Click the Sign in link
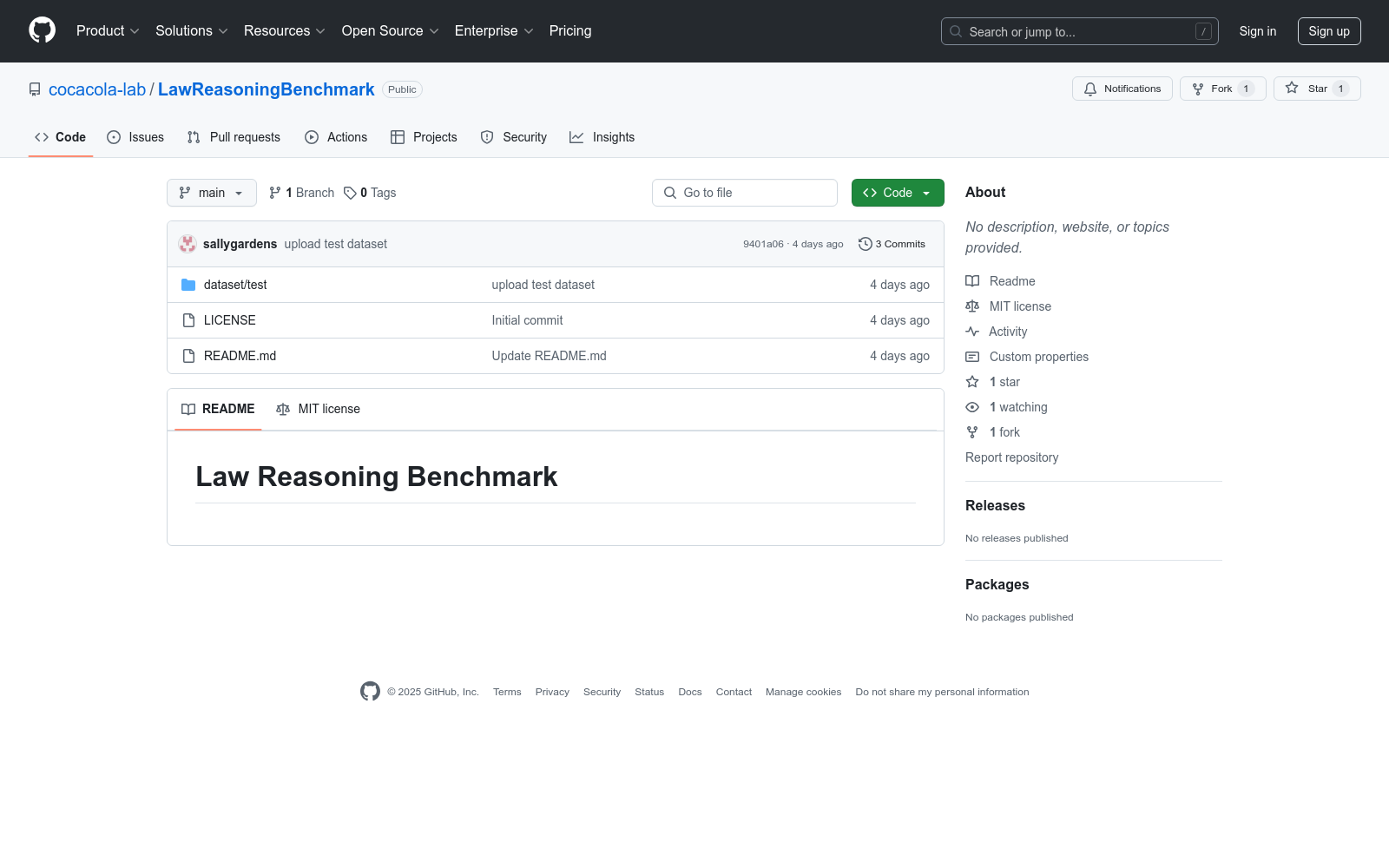 (1258, 31)
